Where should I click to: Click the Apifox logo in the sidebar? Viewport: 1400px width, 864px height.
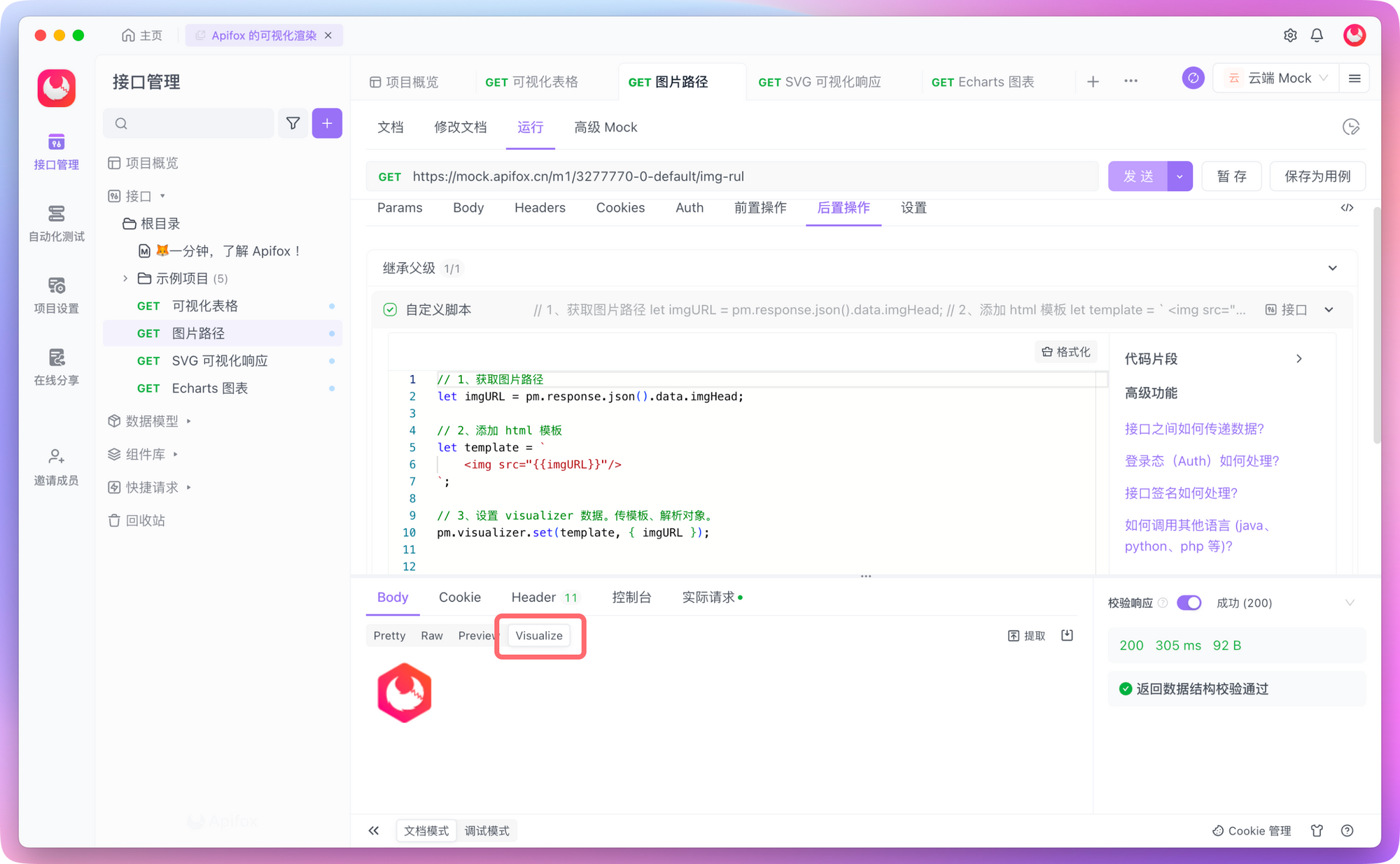57,88
